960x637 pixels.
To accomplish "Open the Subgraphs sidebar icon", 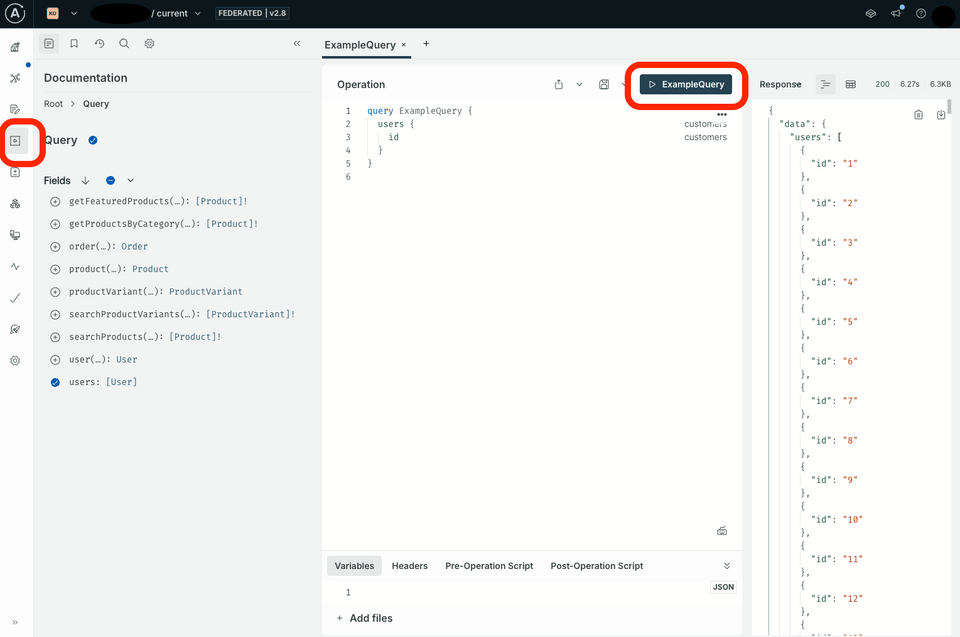I will pos(15,204).
